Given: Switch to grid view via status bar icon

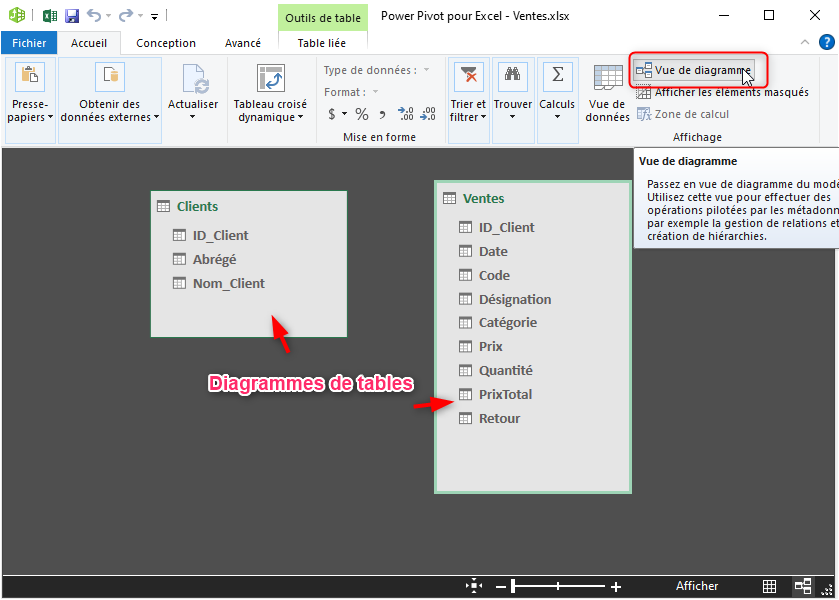Looking at the screenshot, I should pos(769,587).
